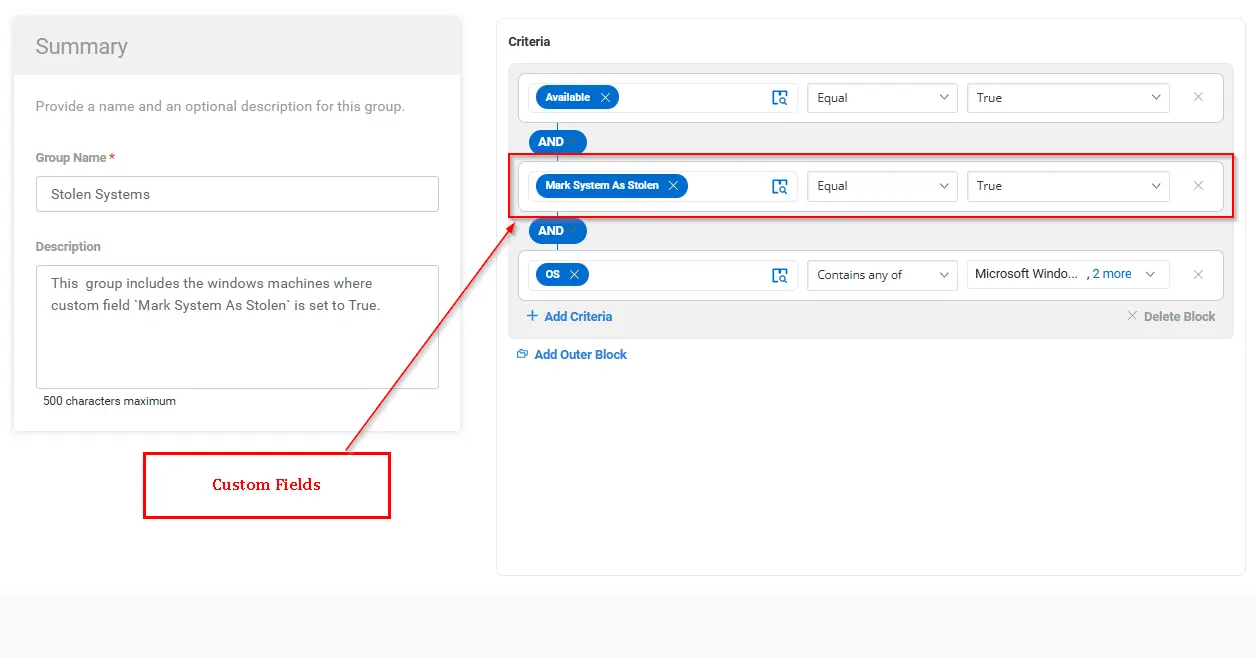Click the Delete Block button
This screenshot has height=658, width=1256.
coord(1171,316)
